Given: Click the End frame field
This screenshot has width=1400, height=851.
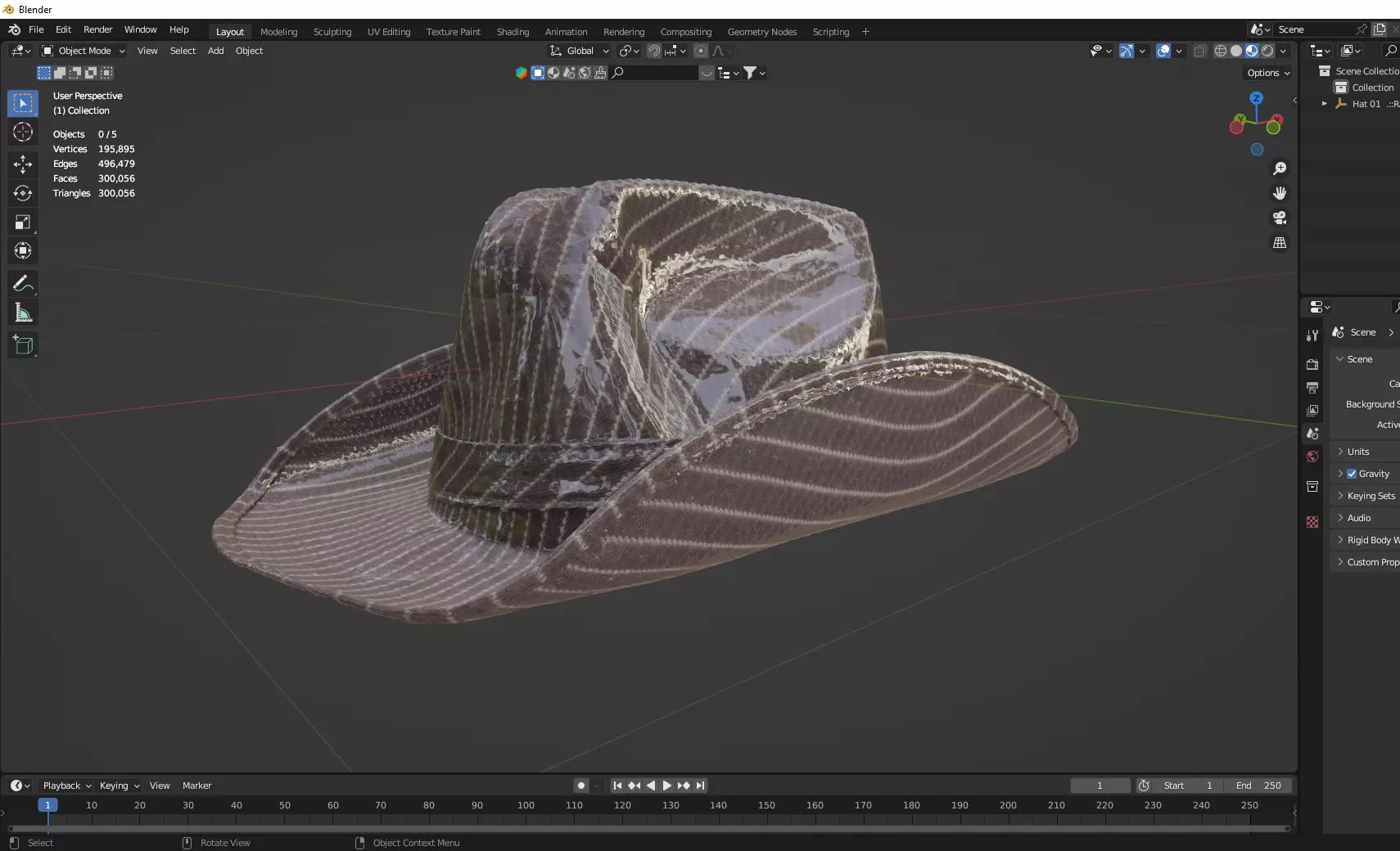Looking at the screenshot, I should pyautogui.click(x=1259, y=786).
